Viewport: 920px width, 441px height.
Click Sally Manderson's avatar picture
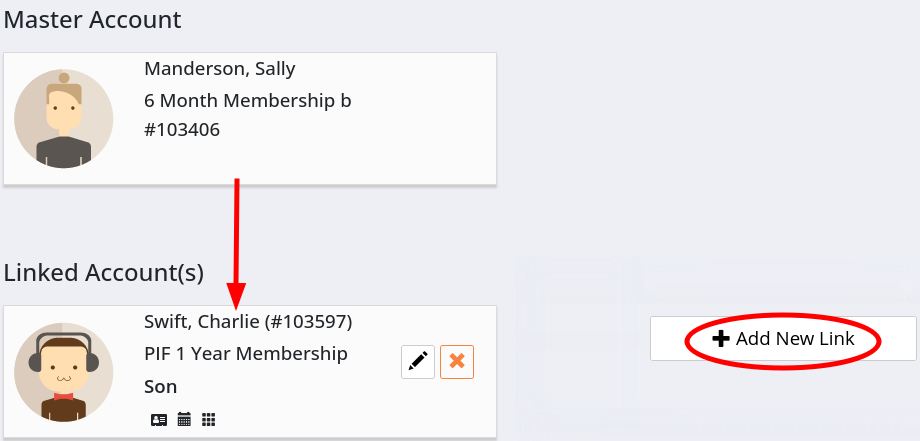pos(63,118)
